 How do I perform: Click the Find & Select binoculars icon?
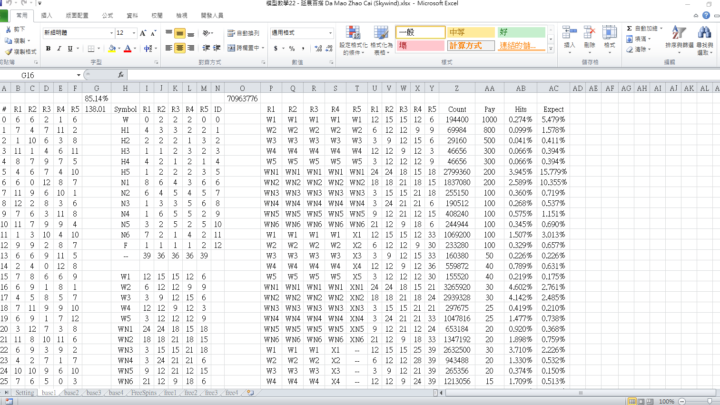point(705,35)
